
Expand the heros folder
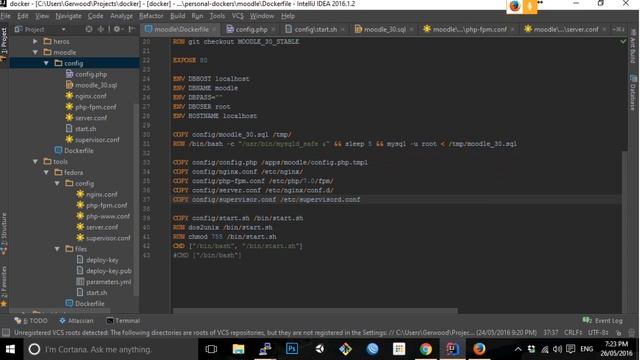point(36,41)
